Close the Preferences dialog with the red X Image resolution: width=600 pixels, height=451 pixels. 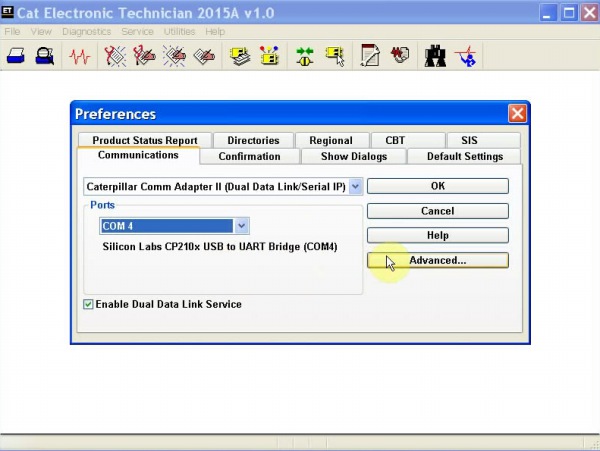click(x=516, y=114)
